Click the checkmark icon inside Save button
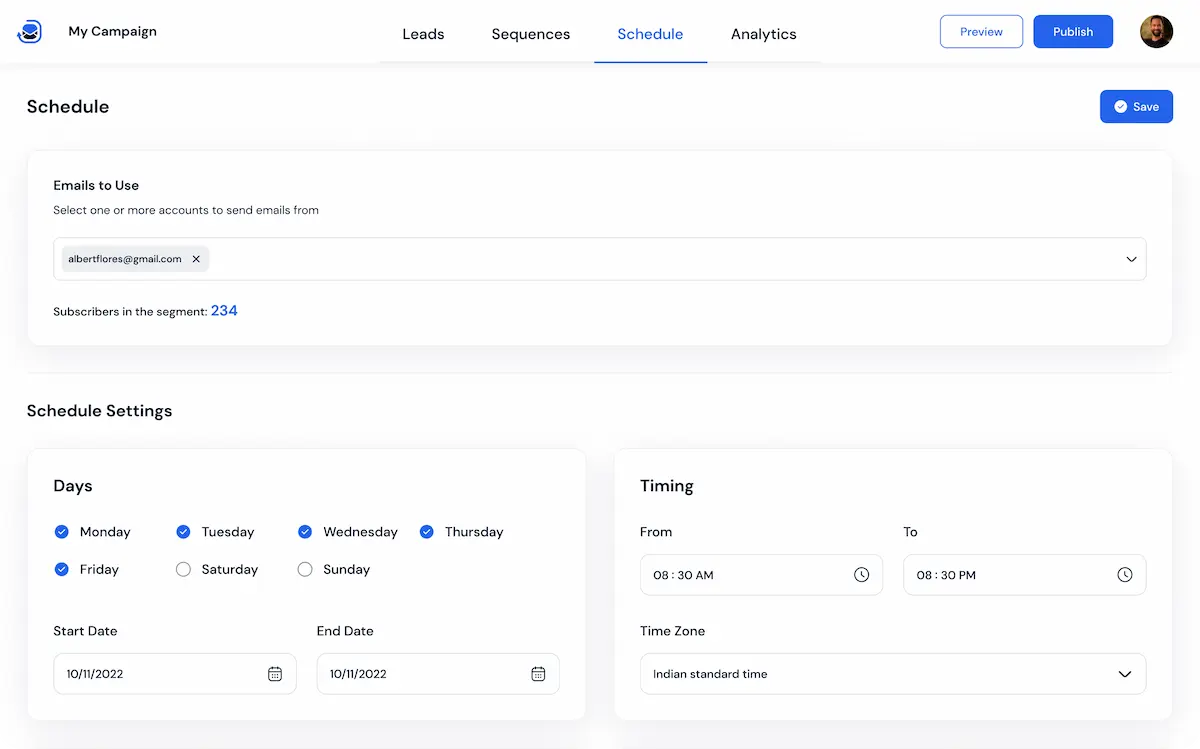This screenshot has width=1200, height=749. click(1121, 106)
